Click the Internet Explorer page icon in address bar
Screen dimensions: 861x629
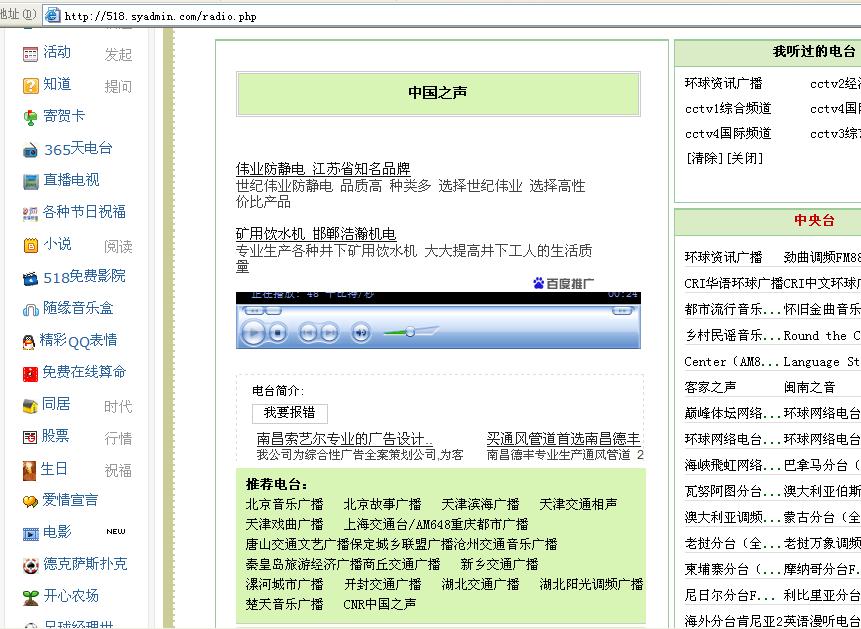[x=52, y=15]
